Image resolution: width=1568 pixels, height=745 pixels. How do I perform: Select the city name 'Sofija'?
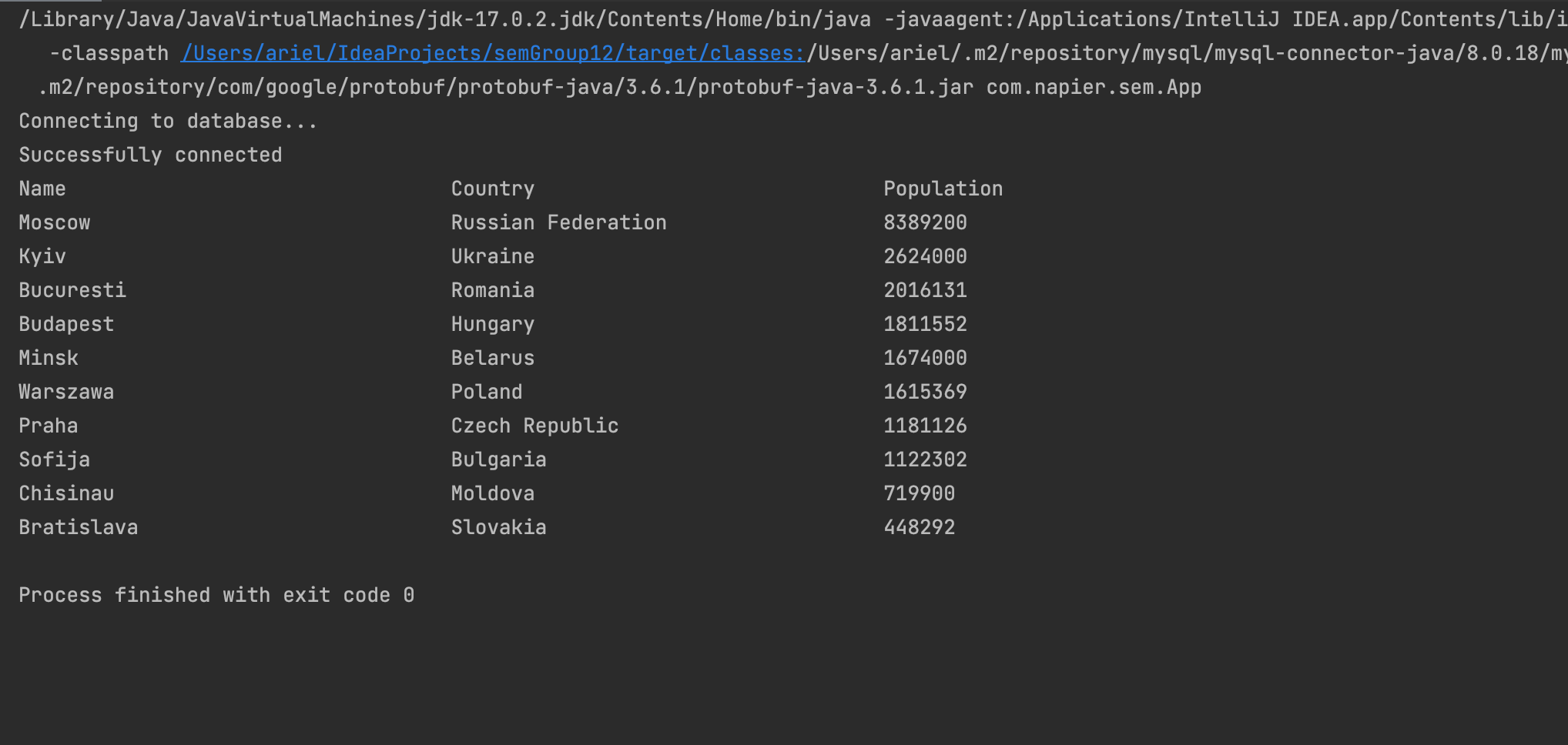pos(55,459)
